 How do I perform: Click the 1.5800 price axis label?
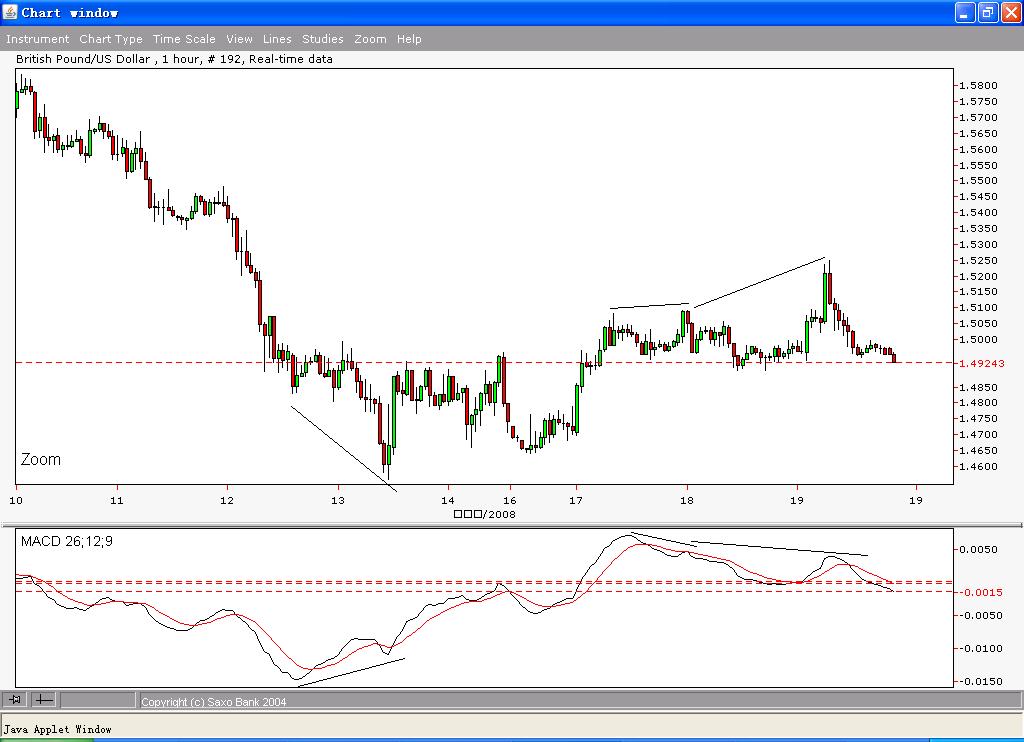[979, 86]
